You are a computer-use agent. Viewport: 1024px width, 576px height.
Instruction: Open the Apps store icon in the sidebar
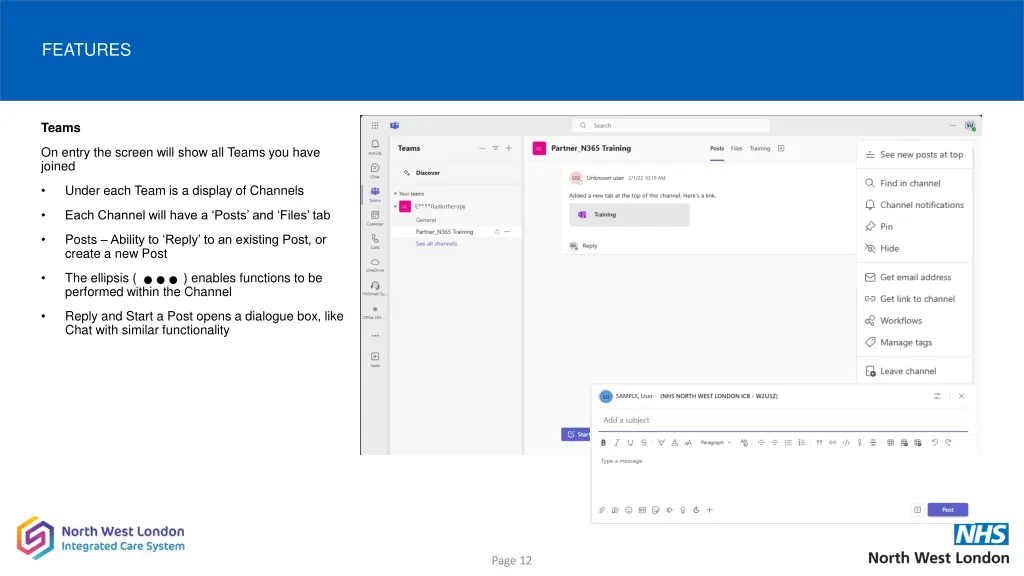coord(375,359)
